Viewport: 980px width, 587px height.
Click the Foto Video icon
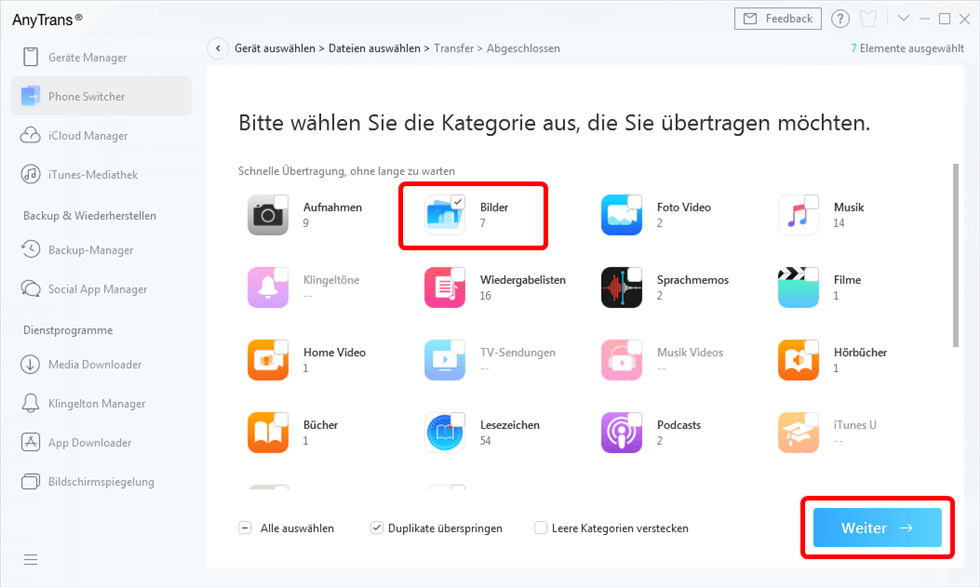coord(621,215)
